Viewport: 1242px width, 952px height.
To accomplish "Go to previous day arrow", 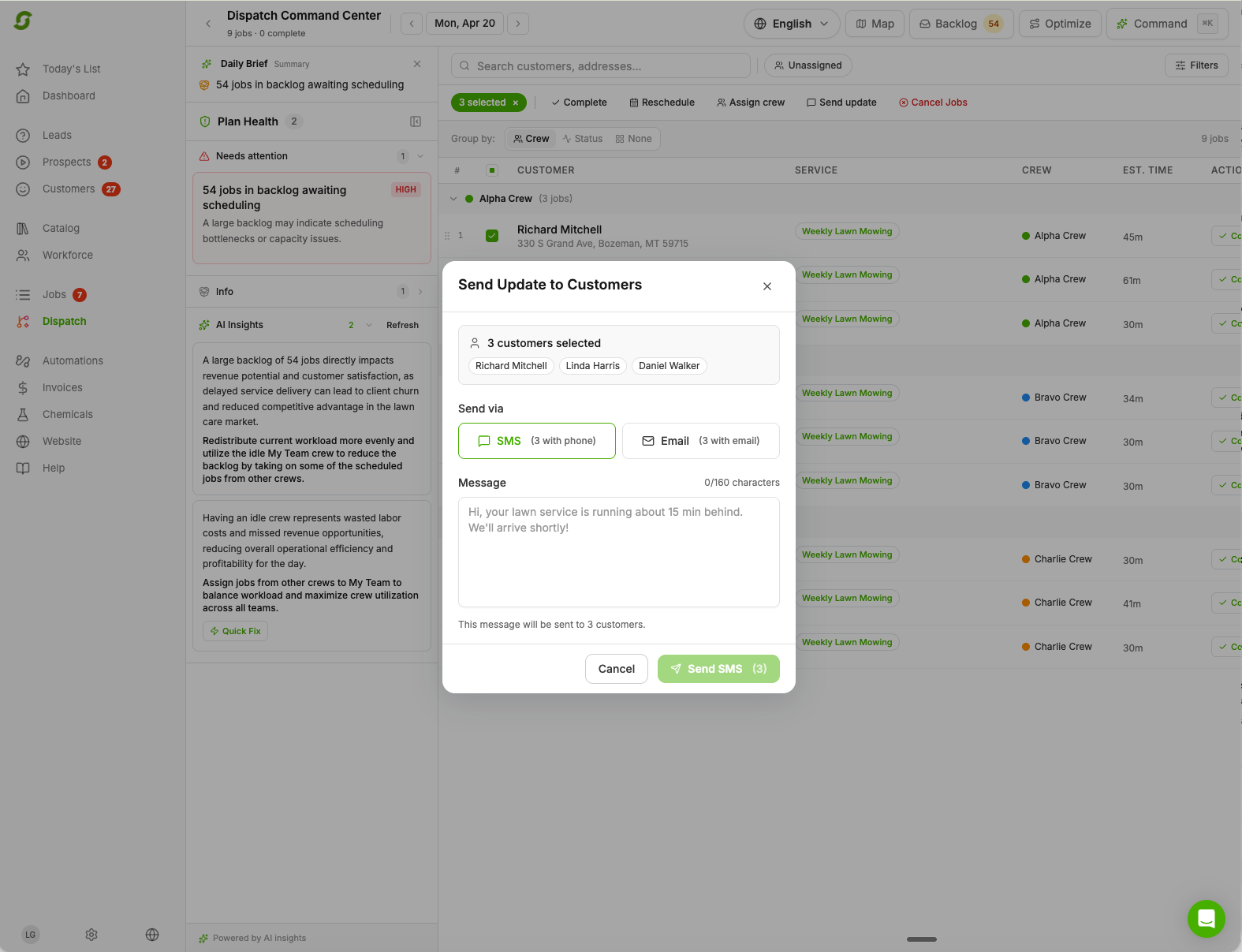I will (x=411, y=24).
